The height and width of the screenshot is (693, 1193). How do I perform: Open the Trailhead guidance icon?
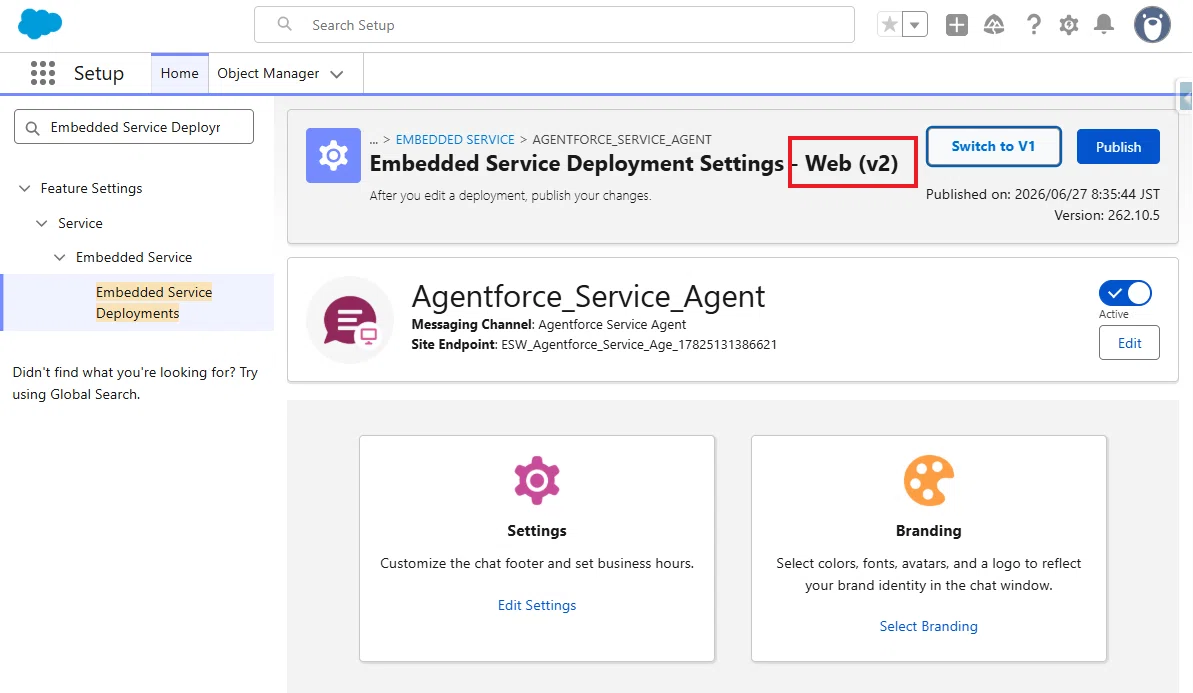pos(994,25)
